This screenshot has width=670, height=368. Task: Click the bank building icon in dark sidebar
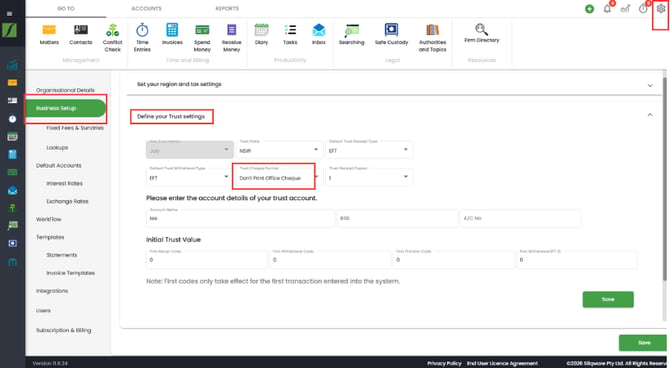[12, 262]
